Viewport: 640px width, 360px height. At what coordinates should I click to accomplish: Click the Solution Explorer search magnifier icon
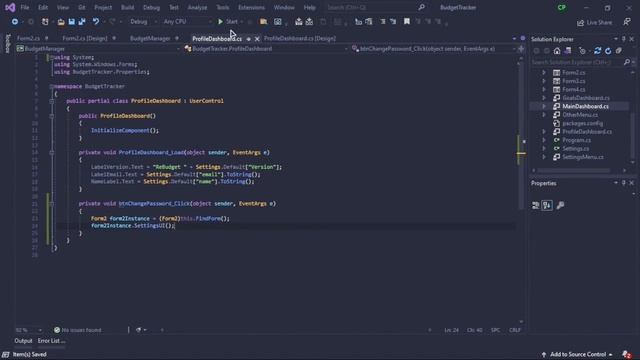tap(627, 62)
